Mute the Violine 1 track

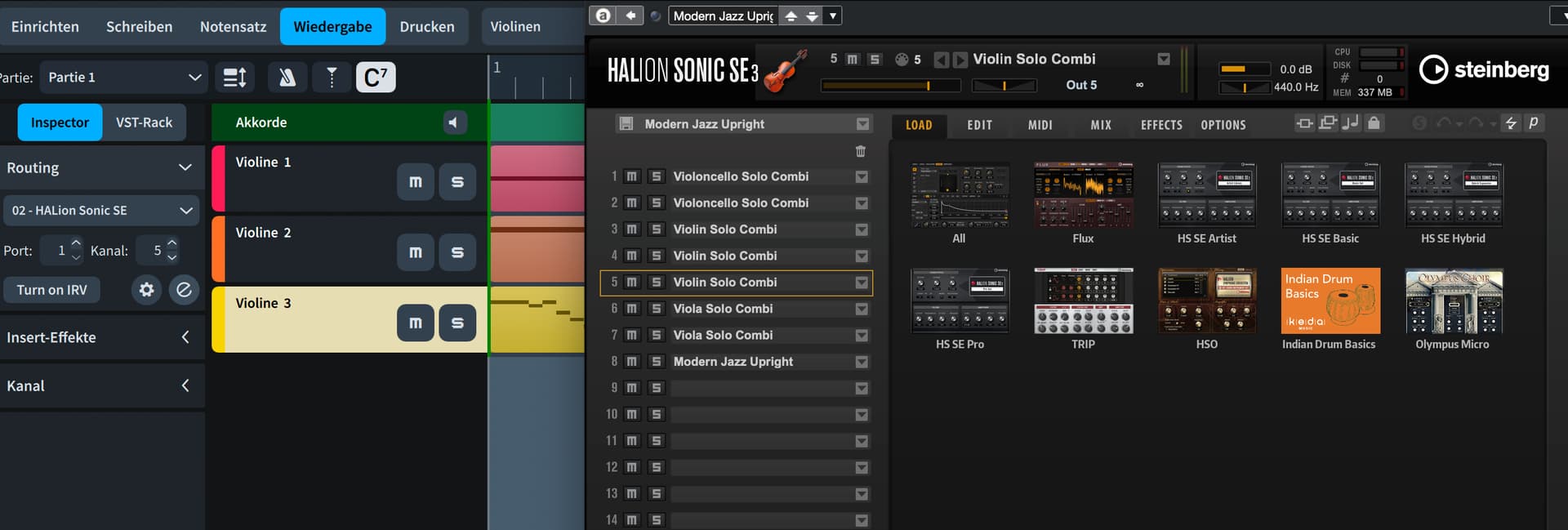(416, 182)
